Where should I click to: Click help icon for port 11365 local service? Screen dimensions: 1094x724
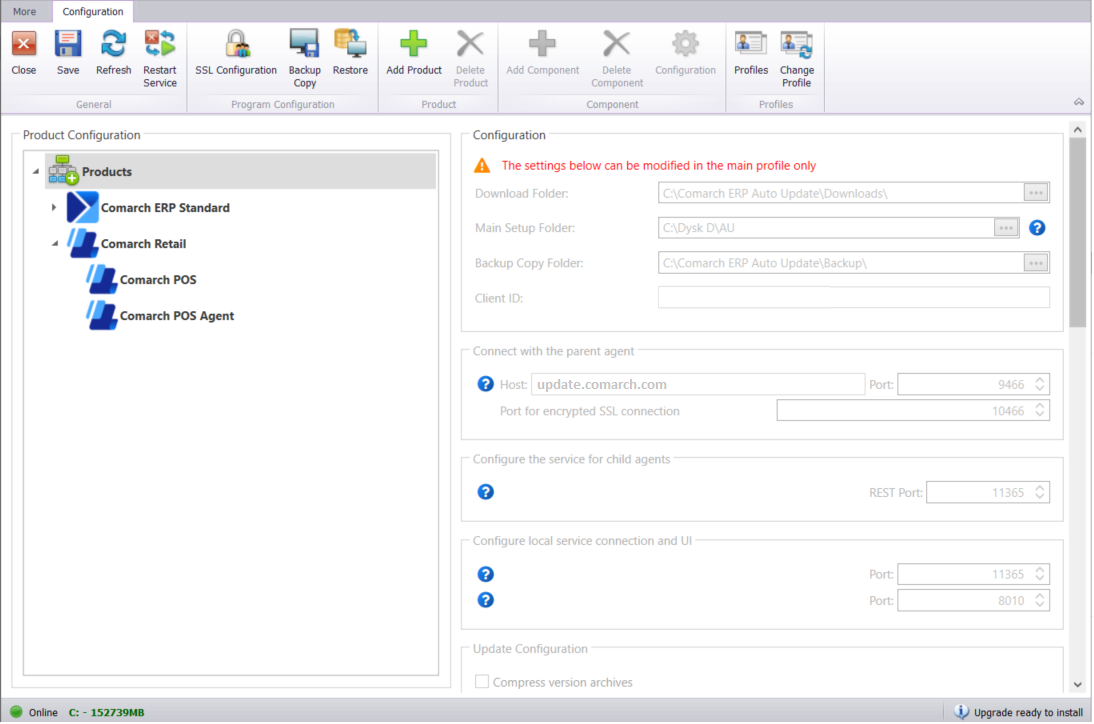pos(486,574)
